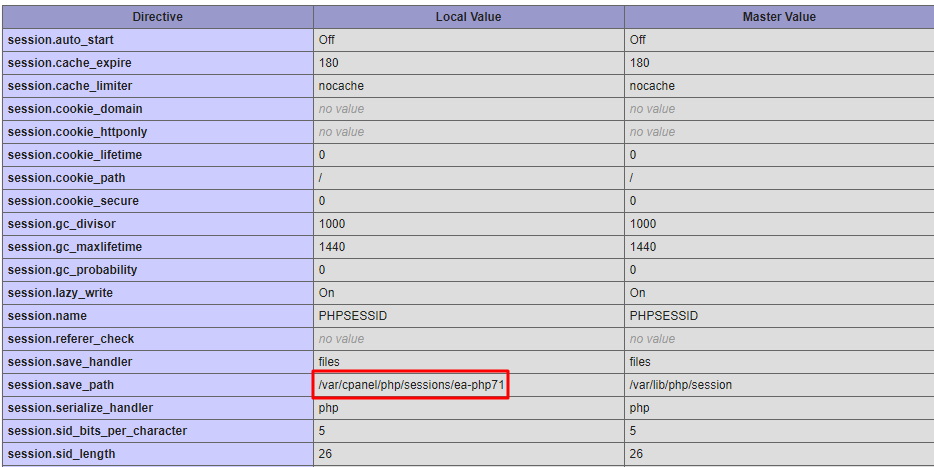Click local value Off for auto_start
The width and height of the screenshot is (934, 467).
(x=326, y=40)
